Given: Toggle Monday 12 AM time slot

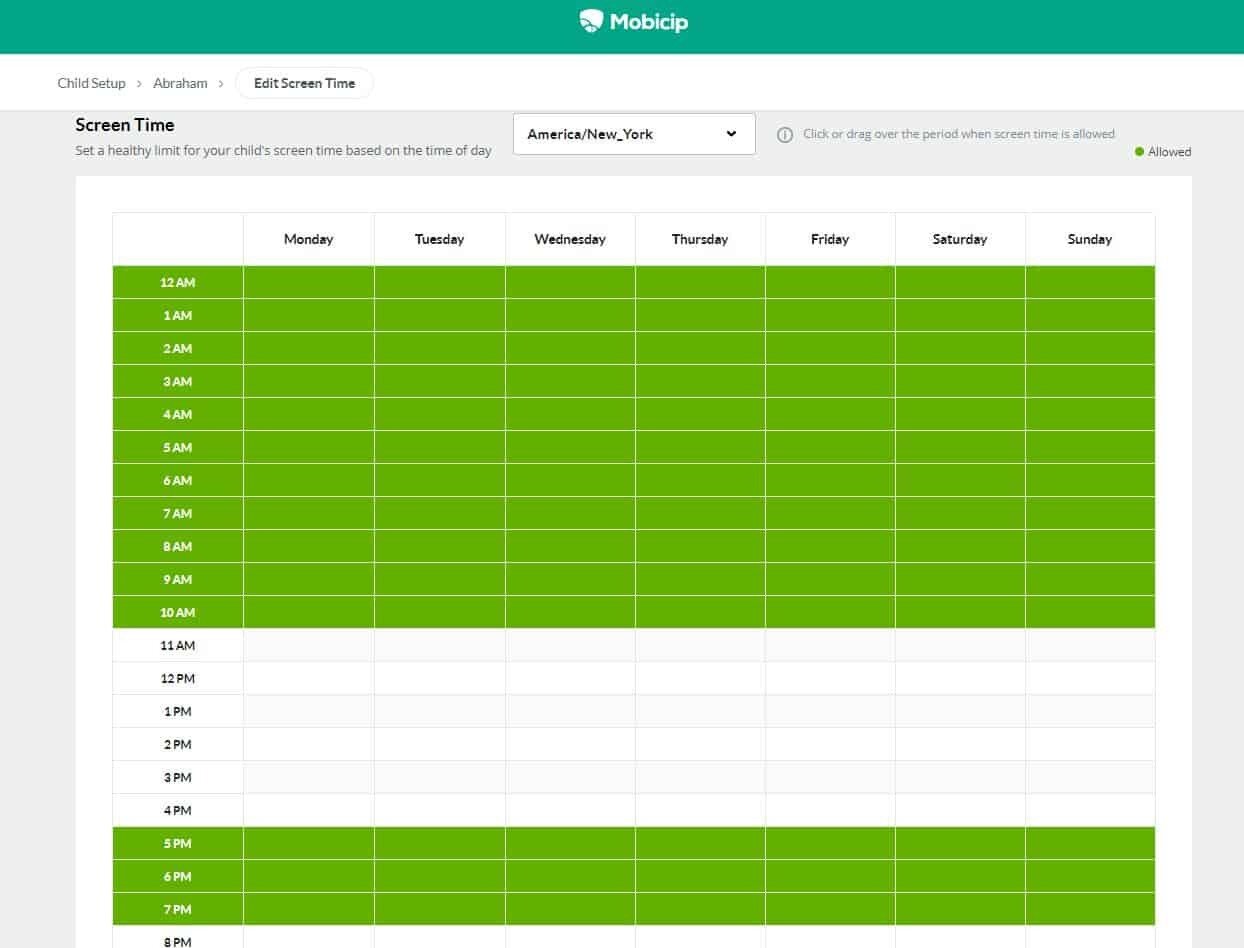Looking at the screenshot, I should point(309,282).
